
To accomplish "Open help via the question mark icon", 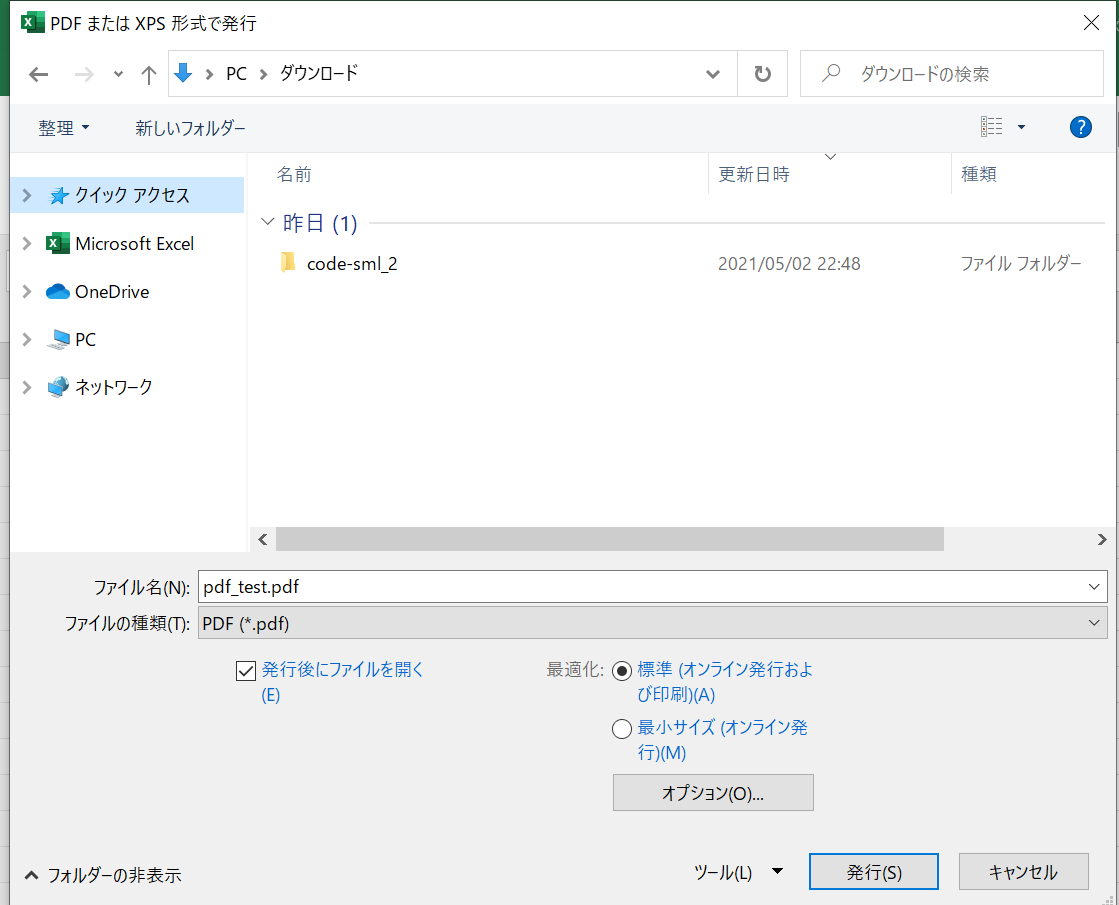I will tap(1079, 126).
